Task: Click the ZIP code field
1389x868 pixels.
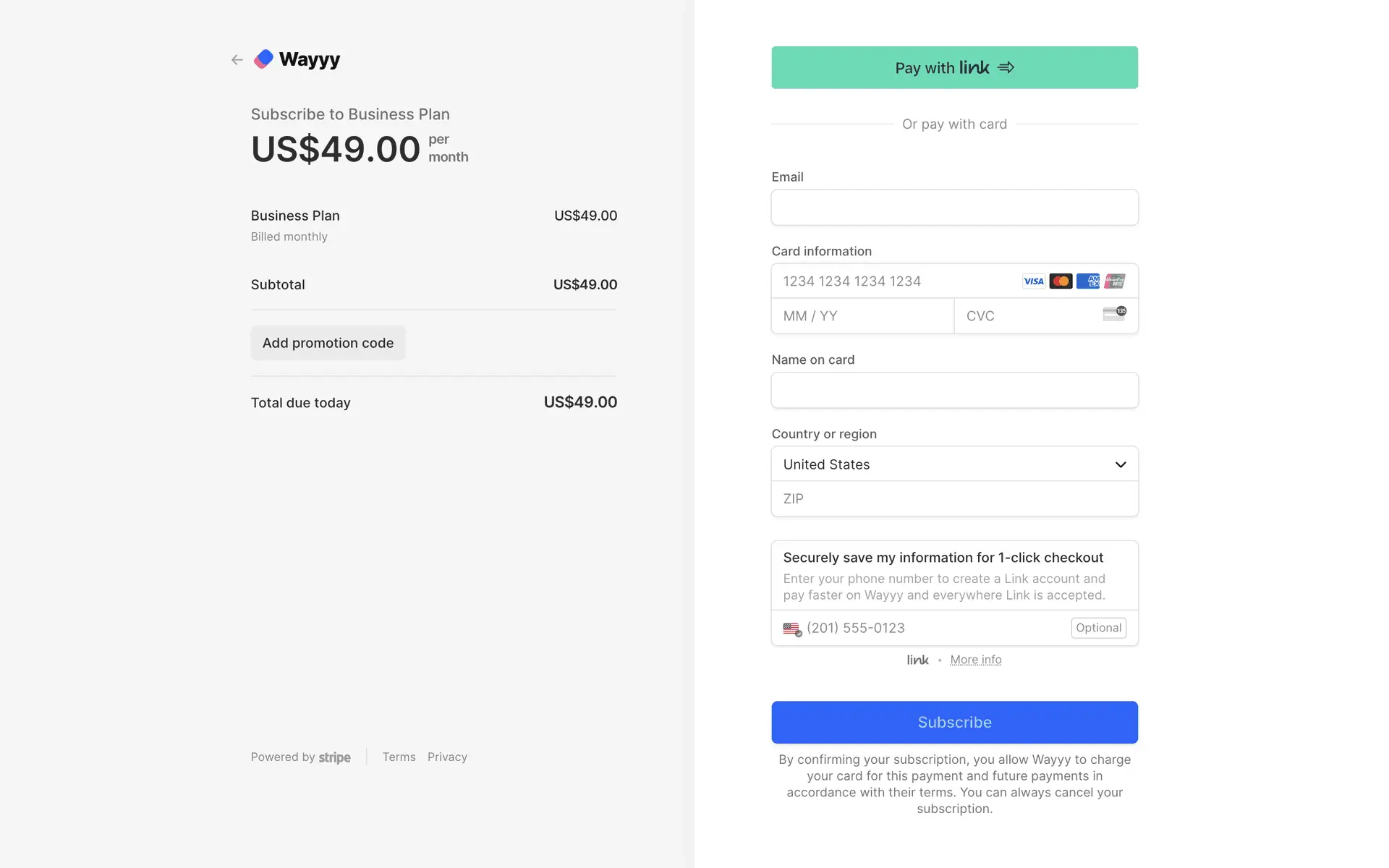Action: click(x=954, y=499)
